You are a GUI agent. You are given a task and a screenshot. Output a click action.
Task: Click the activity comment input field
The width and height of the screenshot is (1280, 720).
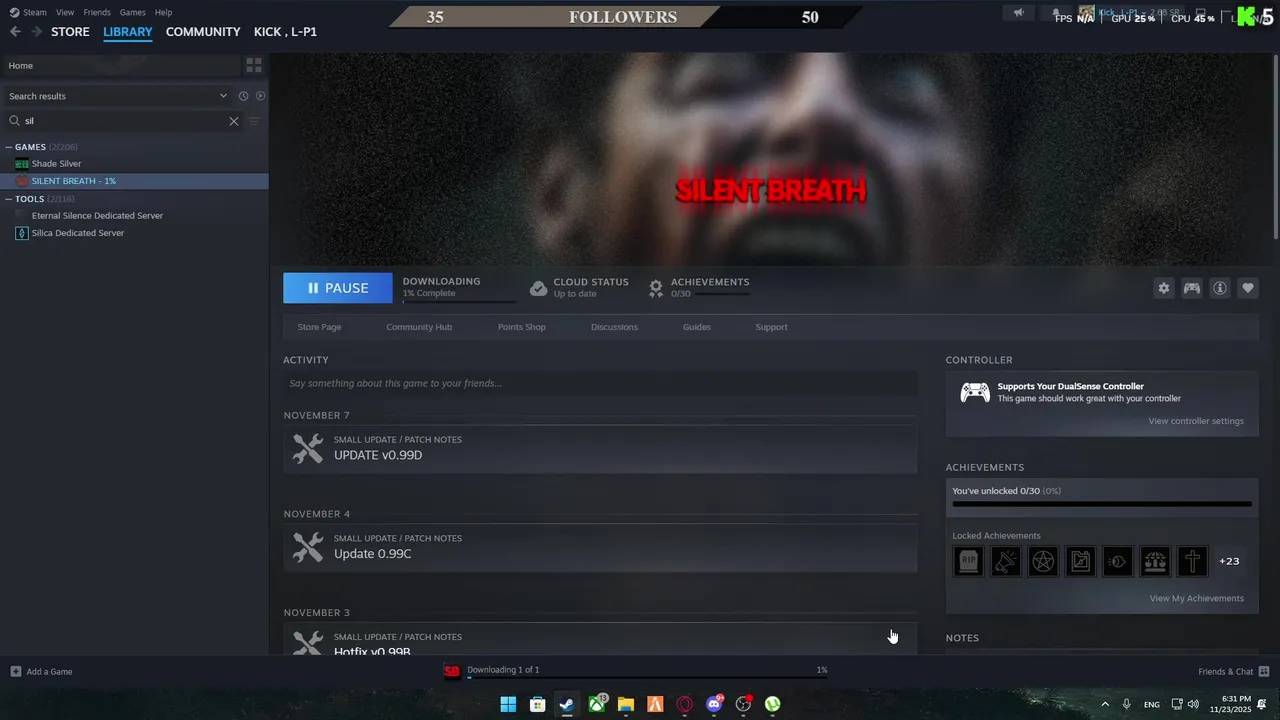600,383
